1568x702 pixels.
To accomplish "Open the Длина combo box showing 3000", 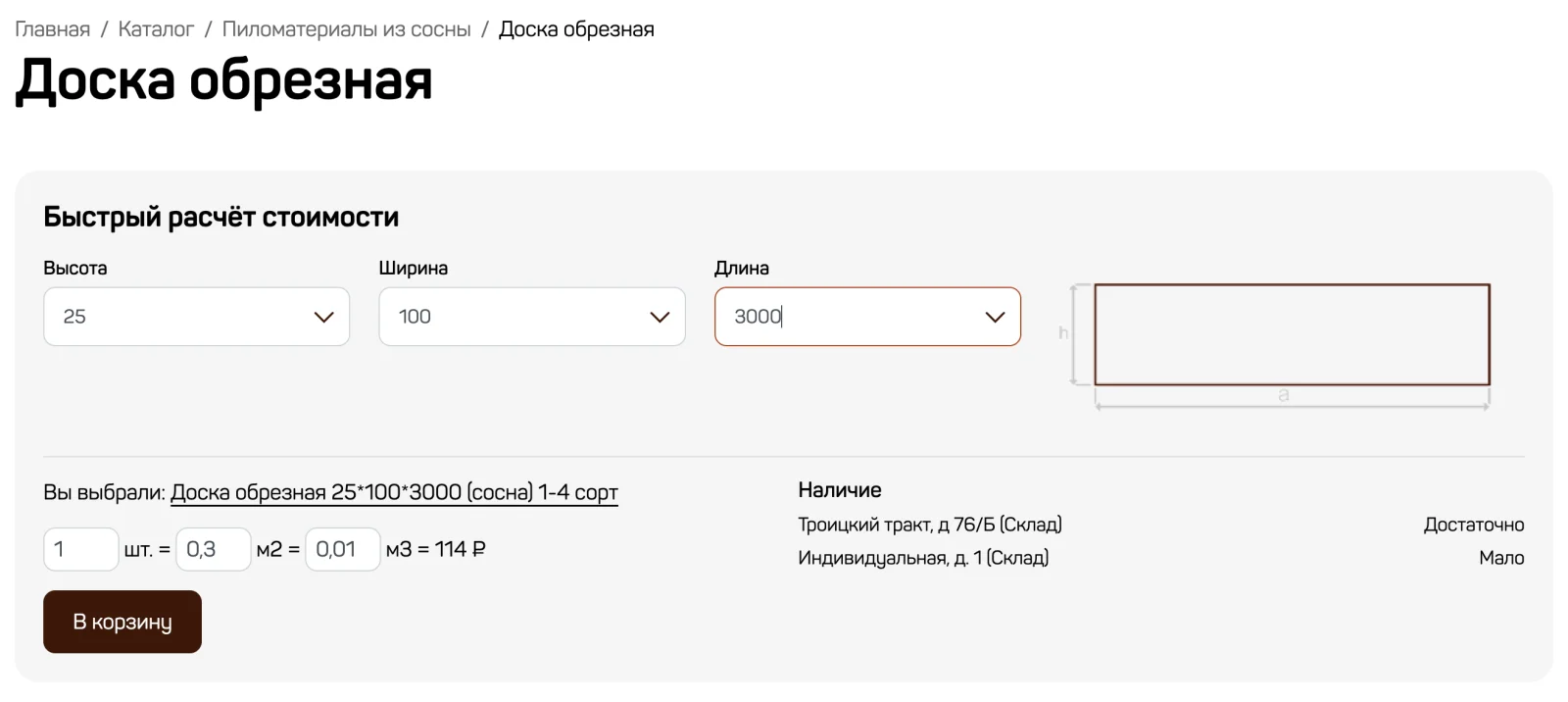I will click(x=867, y=316).
